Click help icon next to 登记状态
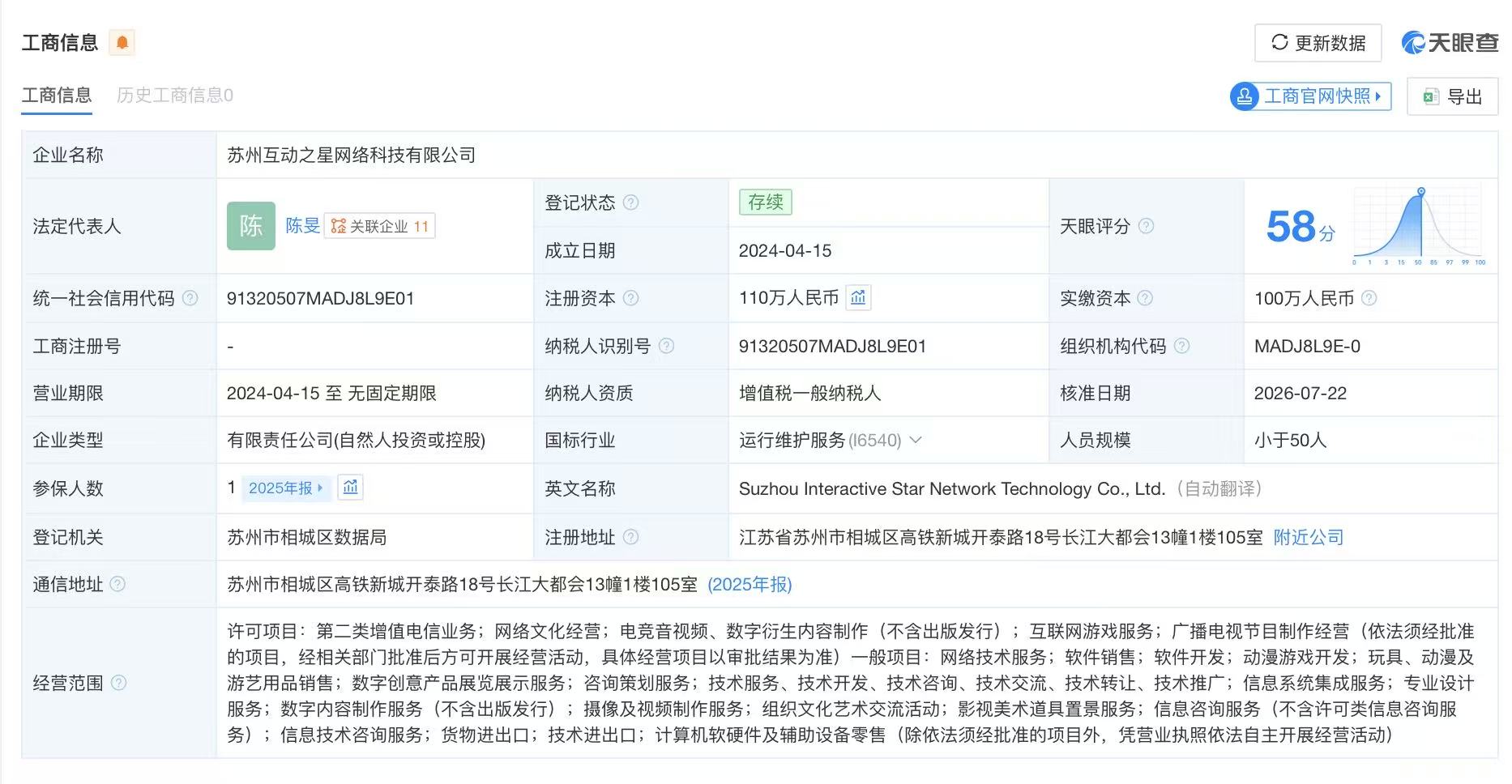 point(630,202)
